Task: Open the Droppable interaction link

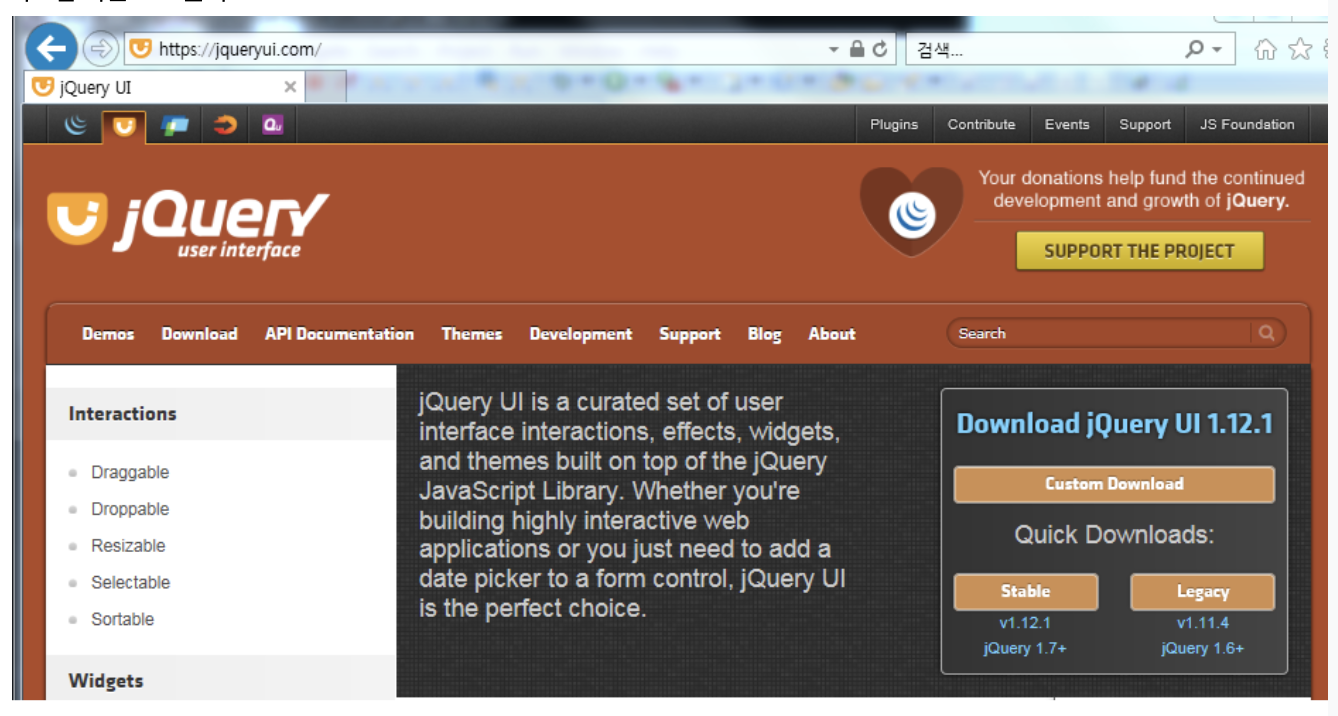Action: tap(130, 509)
